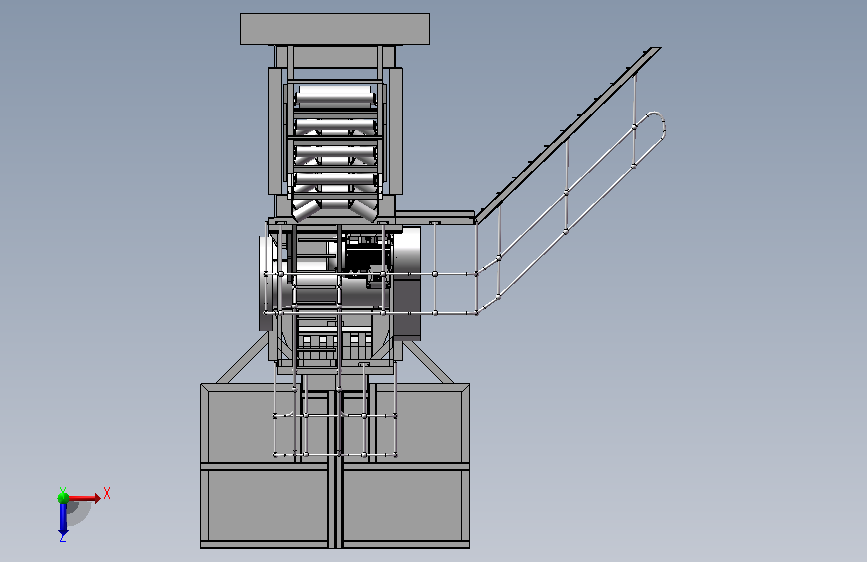Click the green Y axis ball of the triad
867x562 pixels.
pyautogui.click(x=63, y=498)
